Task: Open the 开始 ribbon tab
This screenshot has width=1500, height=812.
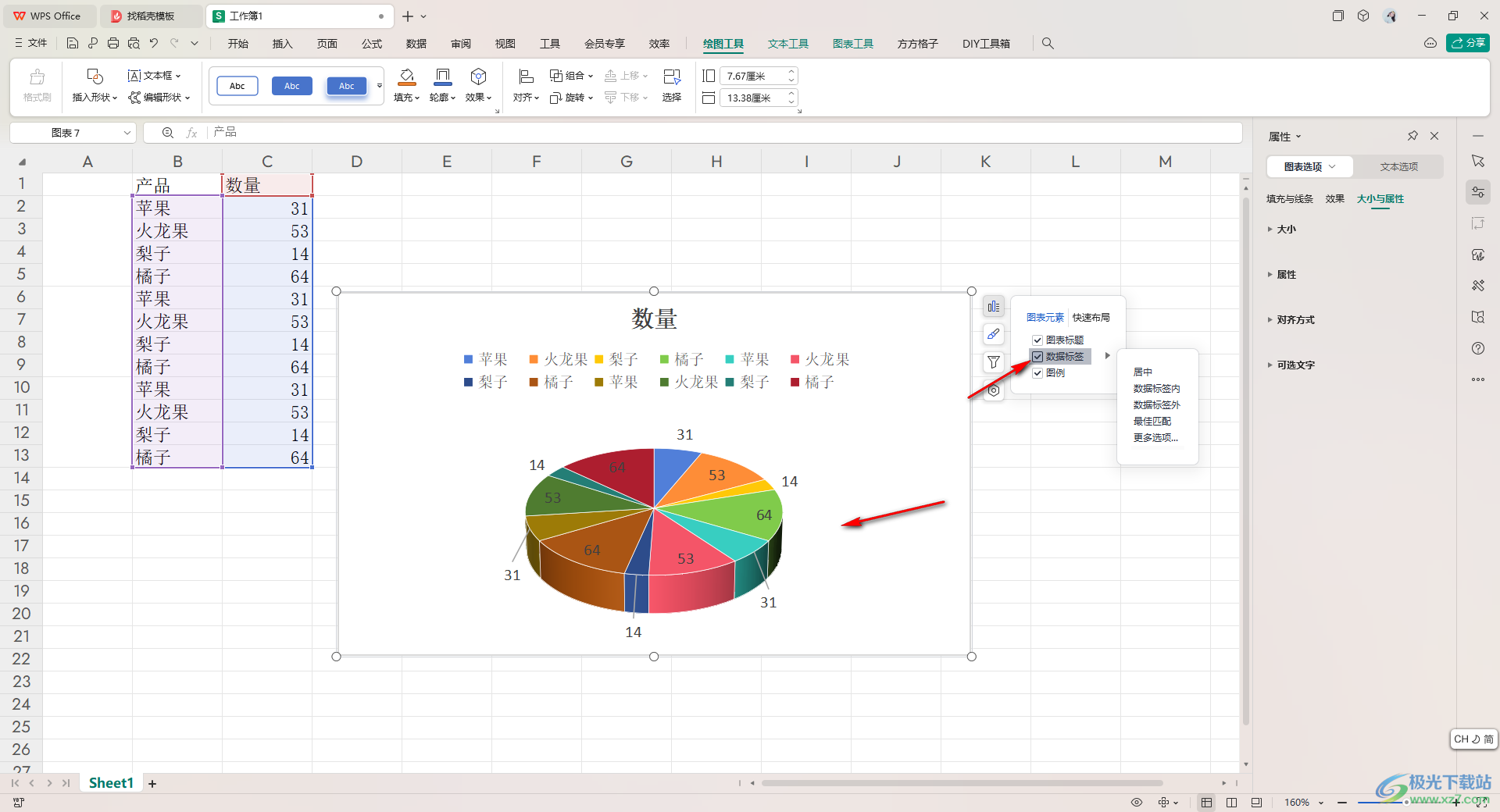Action: click(238, 44)
